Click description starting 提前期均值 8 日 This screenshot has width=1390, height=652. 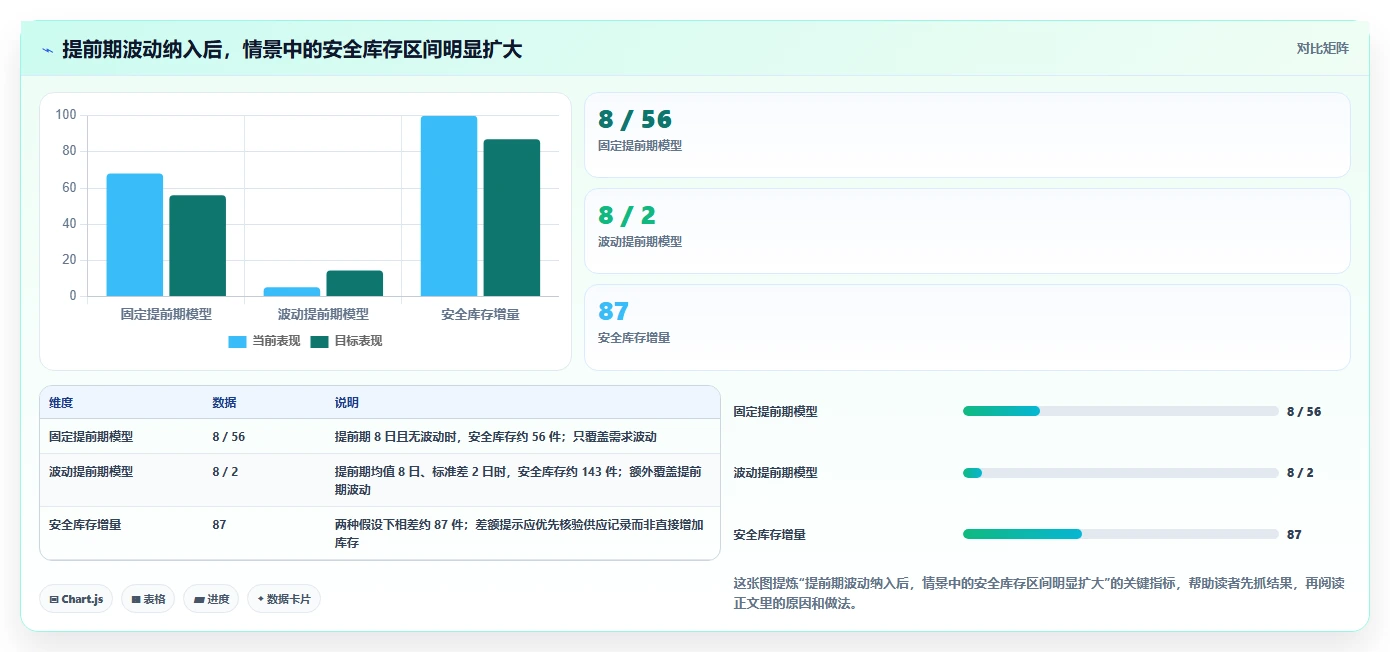point(519,481)
